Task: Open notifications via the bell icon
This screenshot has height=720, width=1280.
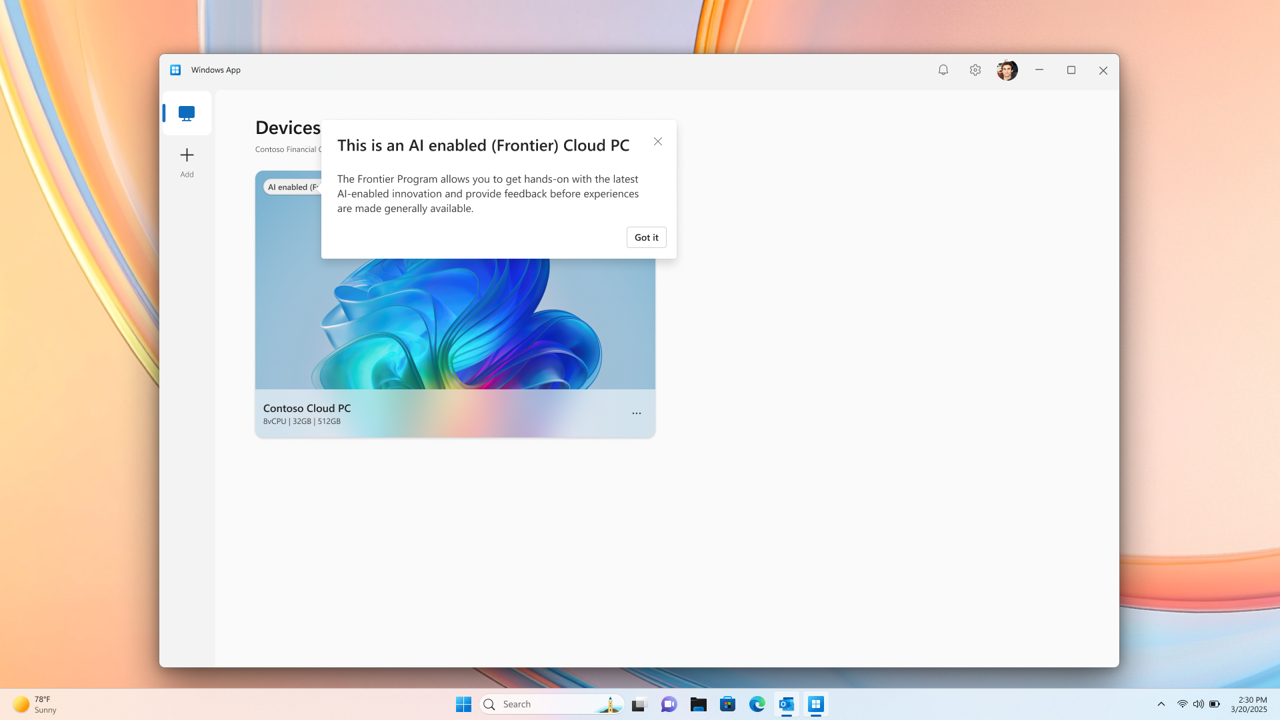Action: click(x=942, y=70)
